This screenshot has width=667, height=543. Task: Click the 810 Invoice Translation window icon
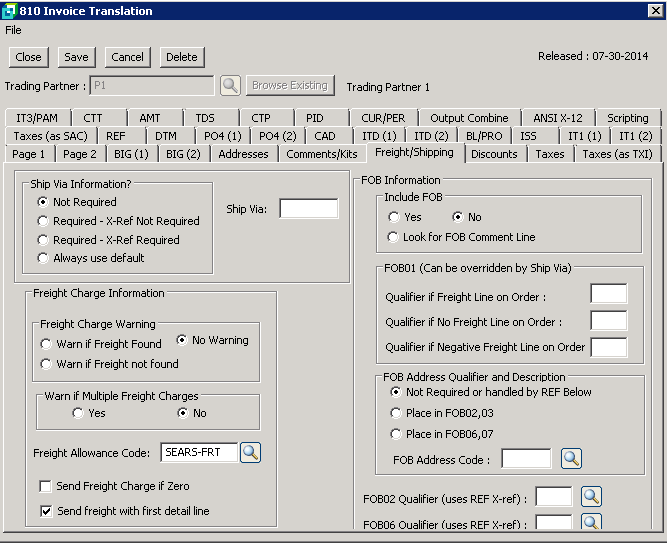(9, 11)
